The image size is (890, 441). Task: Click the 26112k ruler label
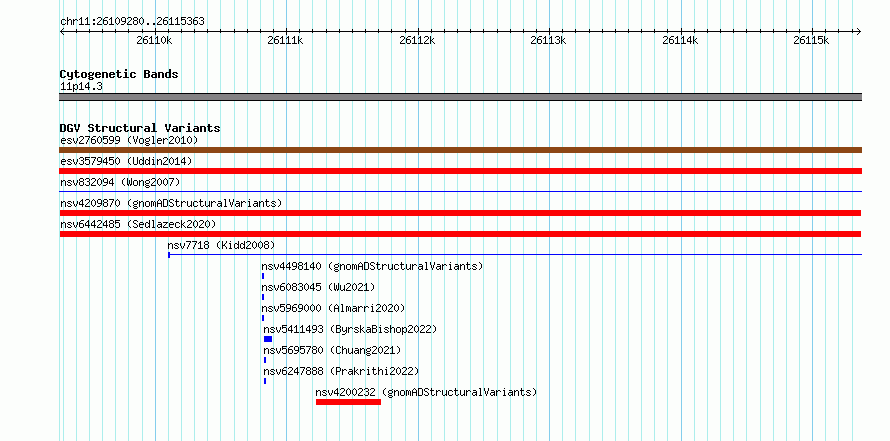(x=417, y=40)
